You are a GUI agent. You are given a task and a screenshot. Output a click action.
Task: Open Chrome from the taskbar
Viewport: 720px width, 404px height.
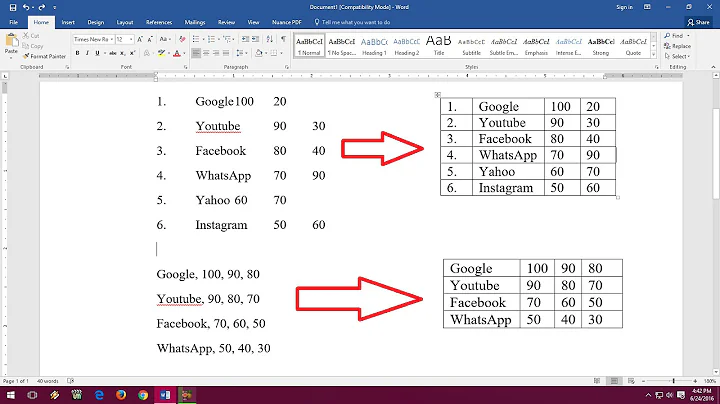(x=143, y=395)
